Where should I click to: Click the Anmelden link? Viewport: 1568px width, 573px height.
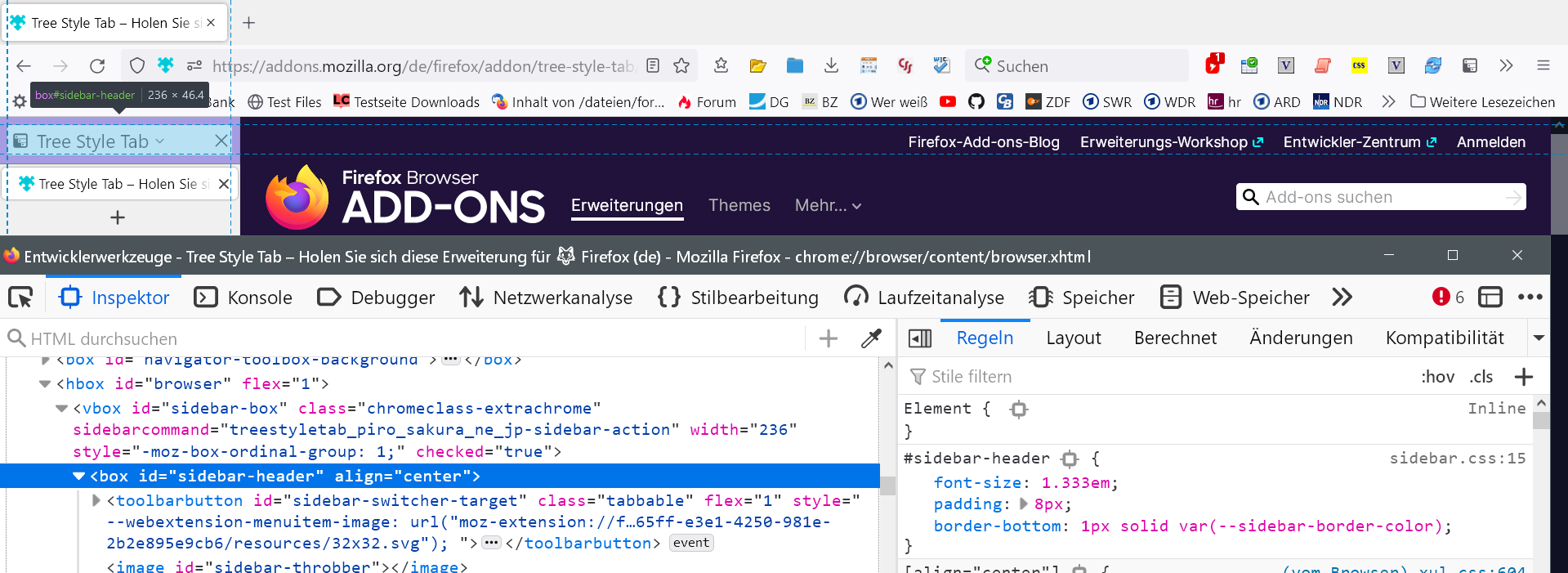click(1491, 141)
